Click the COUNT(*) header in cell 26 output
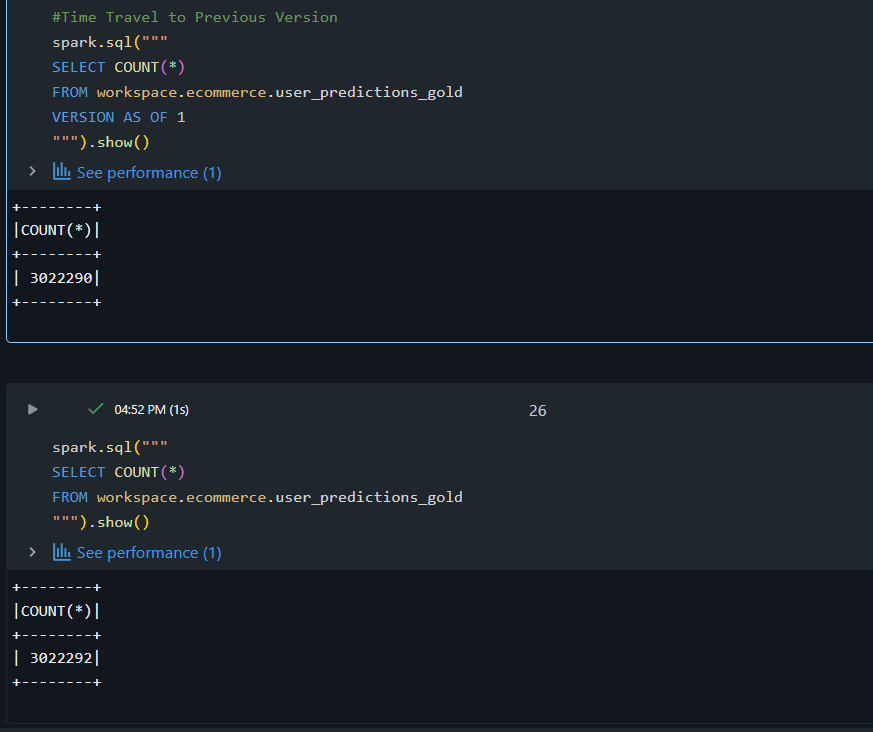873x732 pixels. tap(56, 611)
